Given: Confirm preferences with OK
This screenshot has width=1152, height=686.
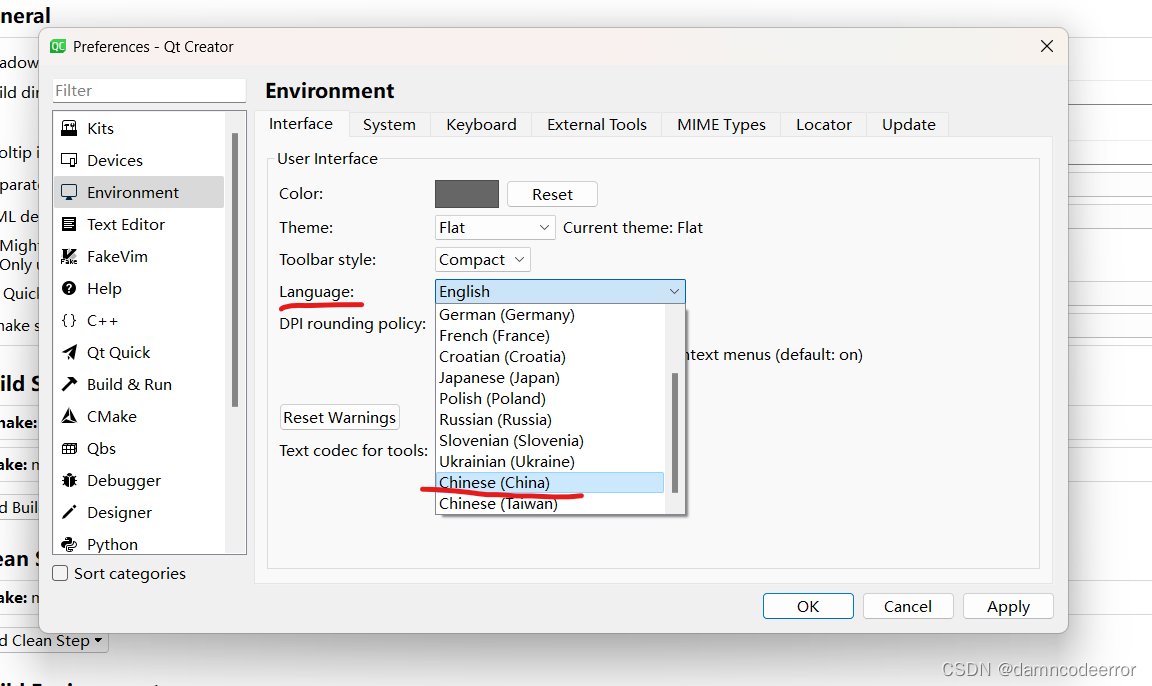Looking at the screenshot, I should tap(808, 607).
